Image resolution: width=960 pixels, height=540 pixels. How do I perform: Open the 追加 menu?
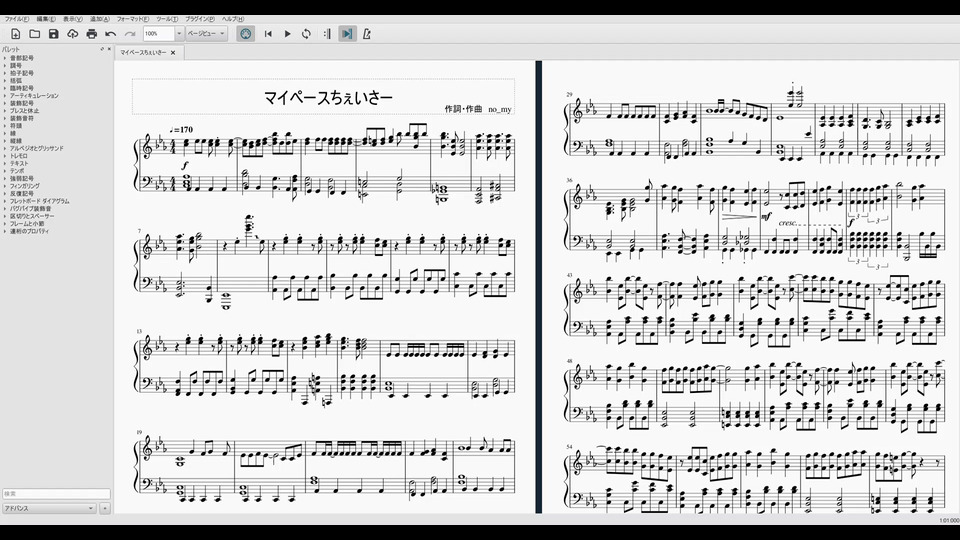click(100, 19)
